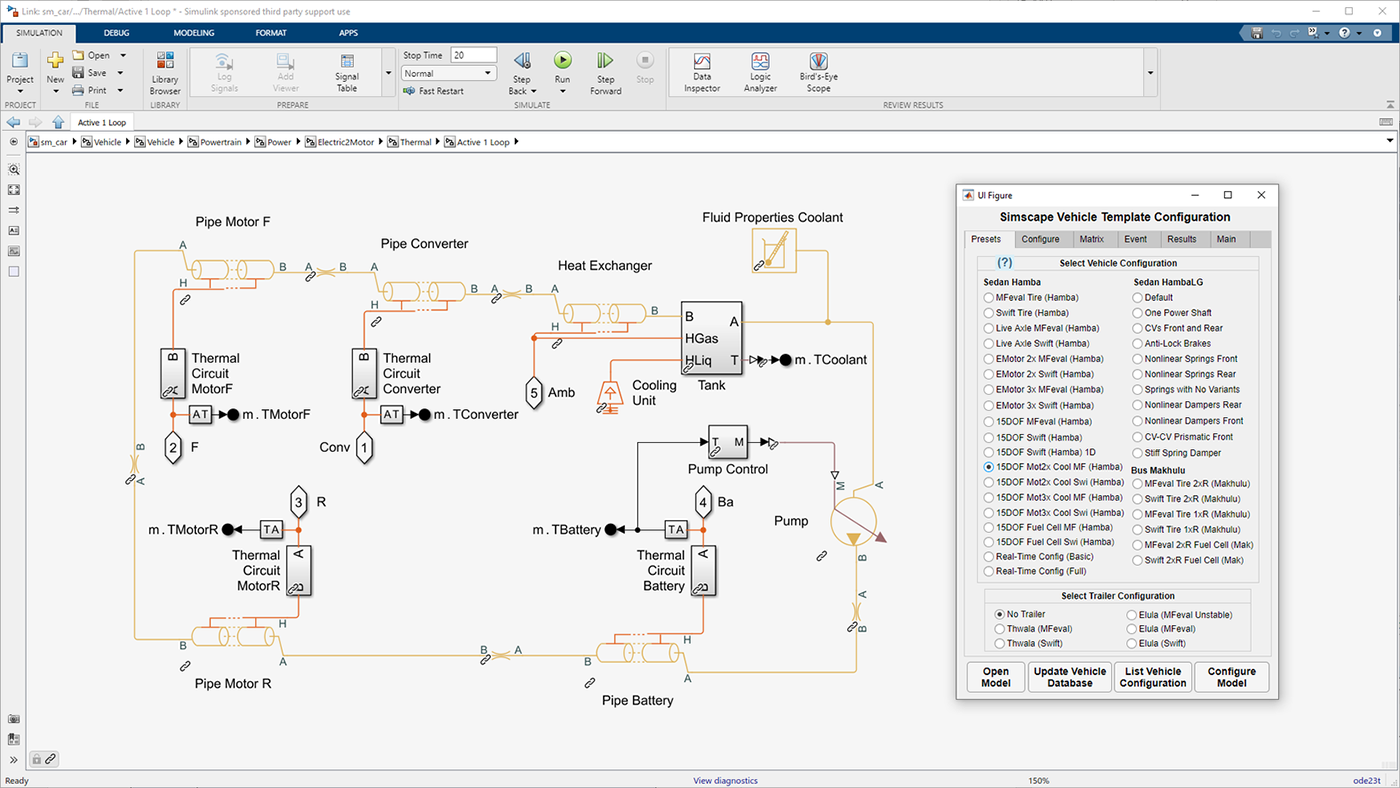Image resolution: width=1400 pixels, height=788 pixels.
Task: Click the Step Forward icon
Action: (605, 62)
